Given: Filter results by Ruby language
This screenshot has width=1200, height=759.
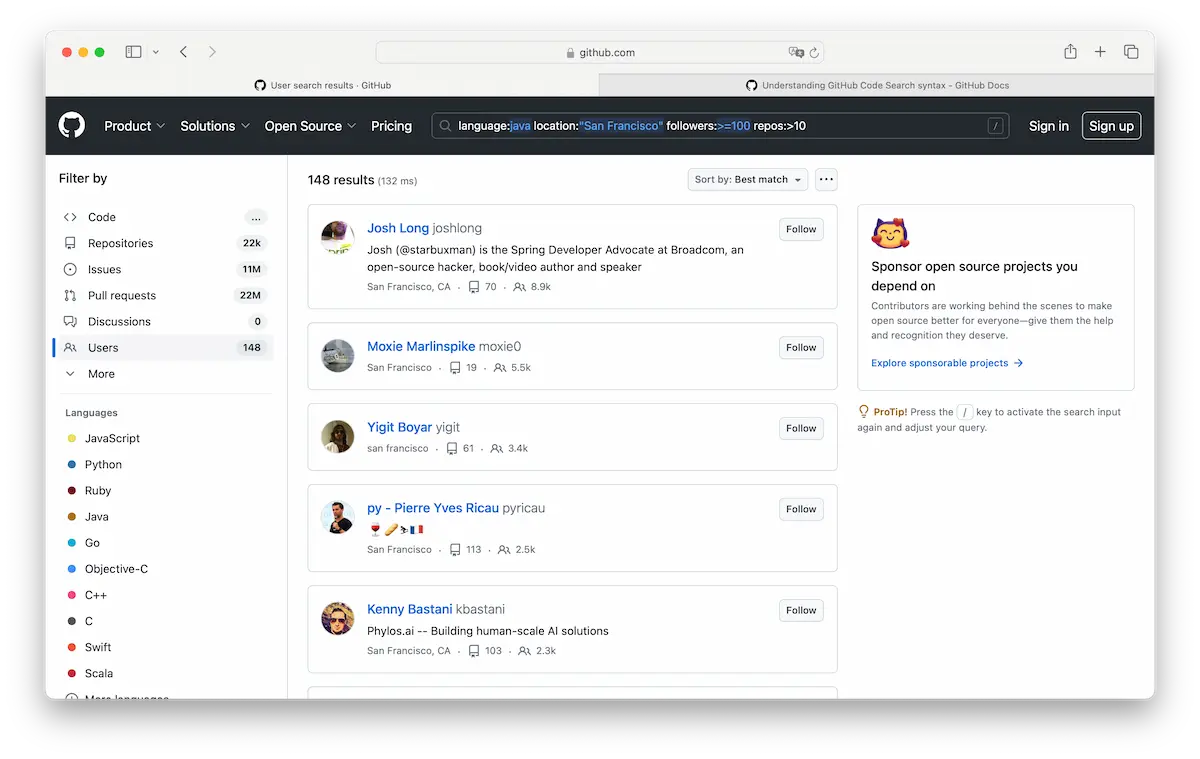Looking at the screenshot, I should point(98,490).
